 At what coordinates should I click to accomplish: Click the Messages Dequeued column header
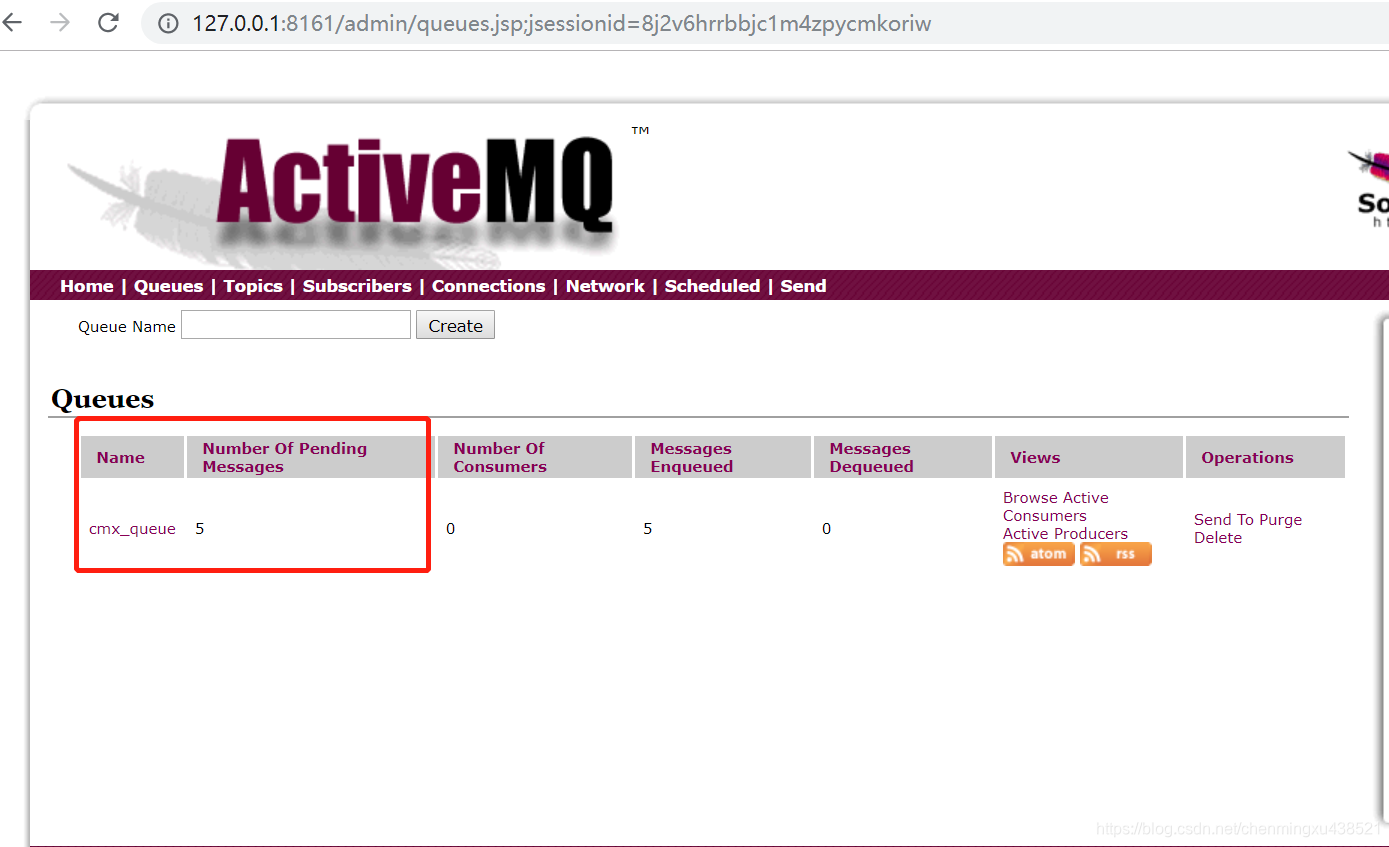pos(903,457)
